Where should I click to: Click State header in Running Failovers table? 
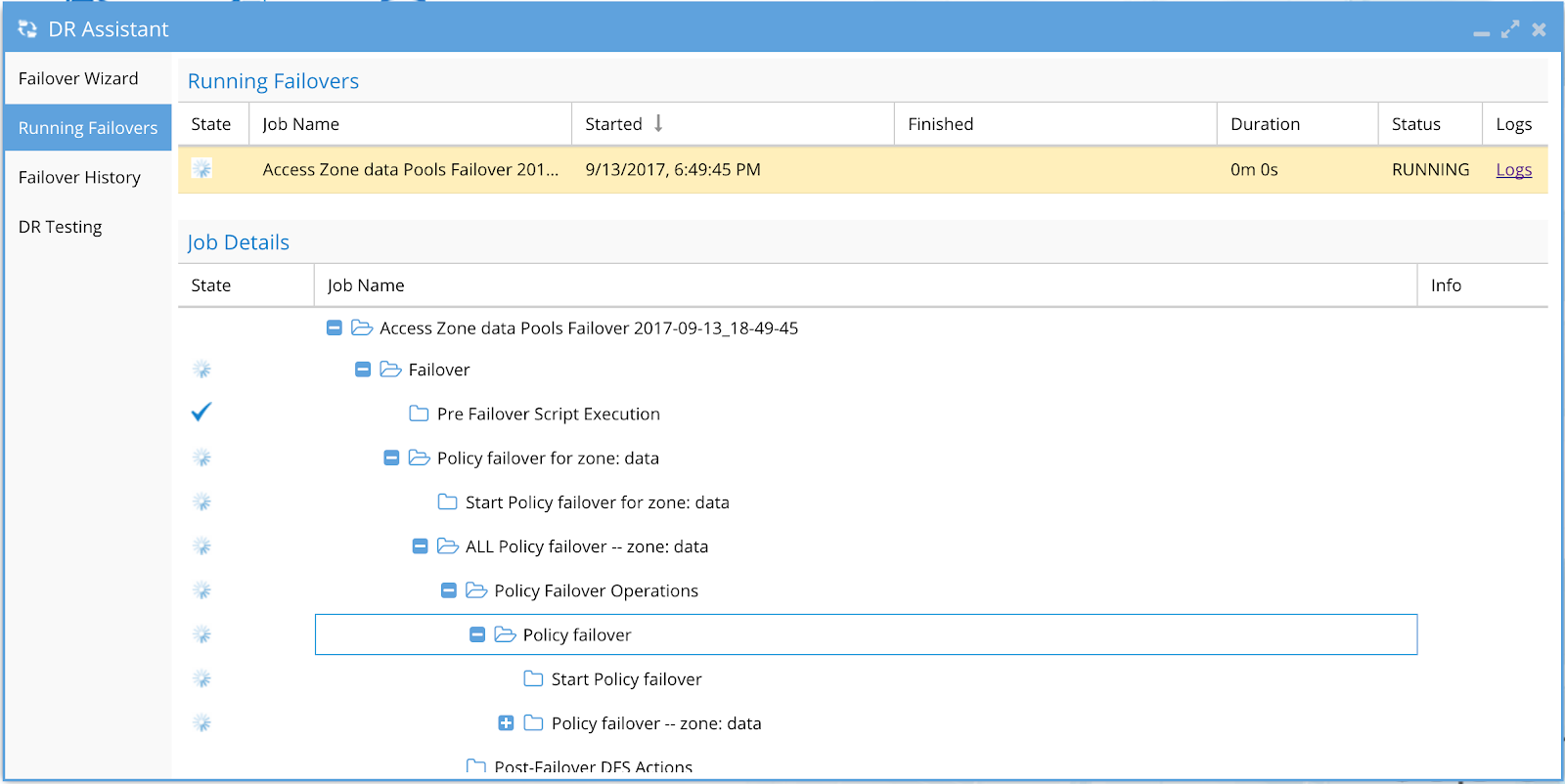(213, 124)
